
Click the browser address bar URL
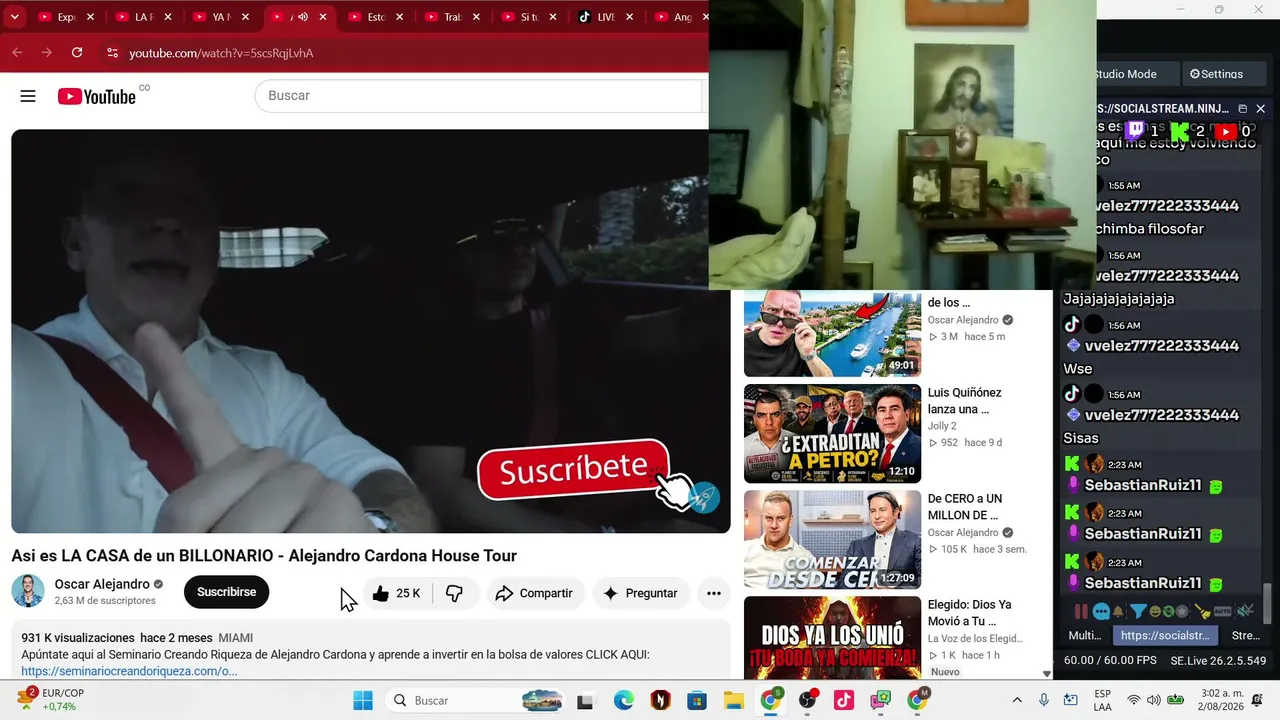click(x=221, y=53)
